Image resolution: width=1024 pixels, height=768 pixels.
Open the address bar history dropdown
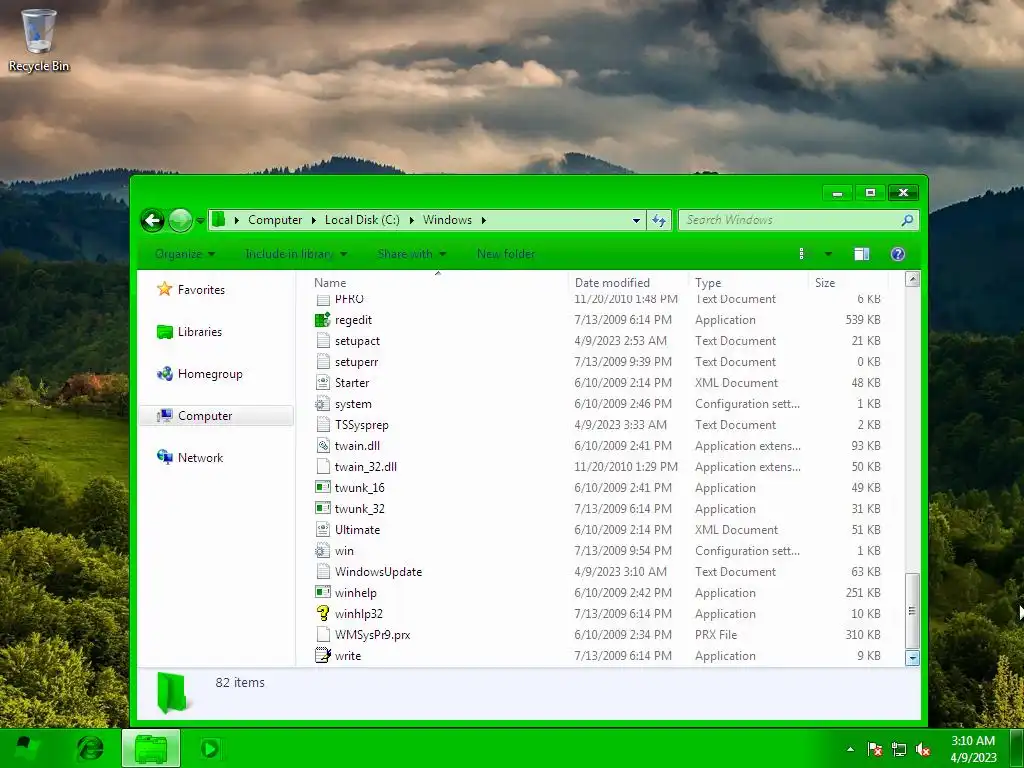coord(636,221)
